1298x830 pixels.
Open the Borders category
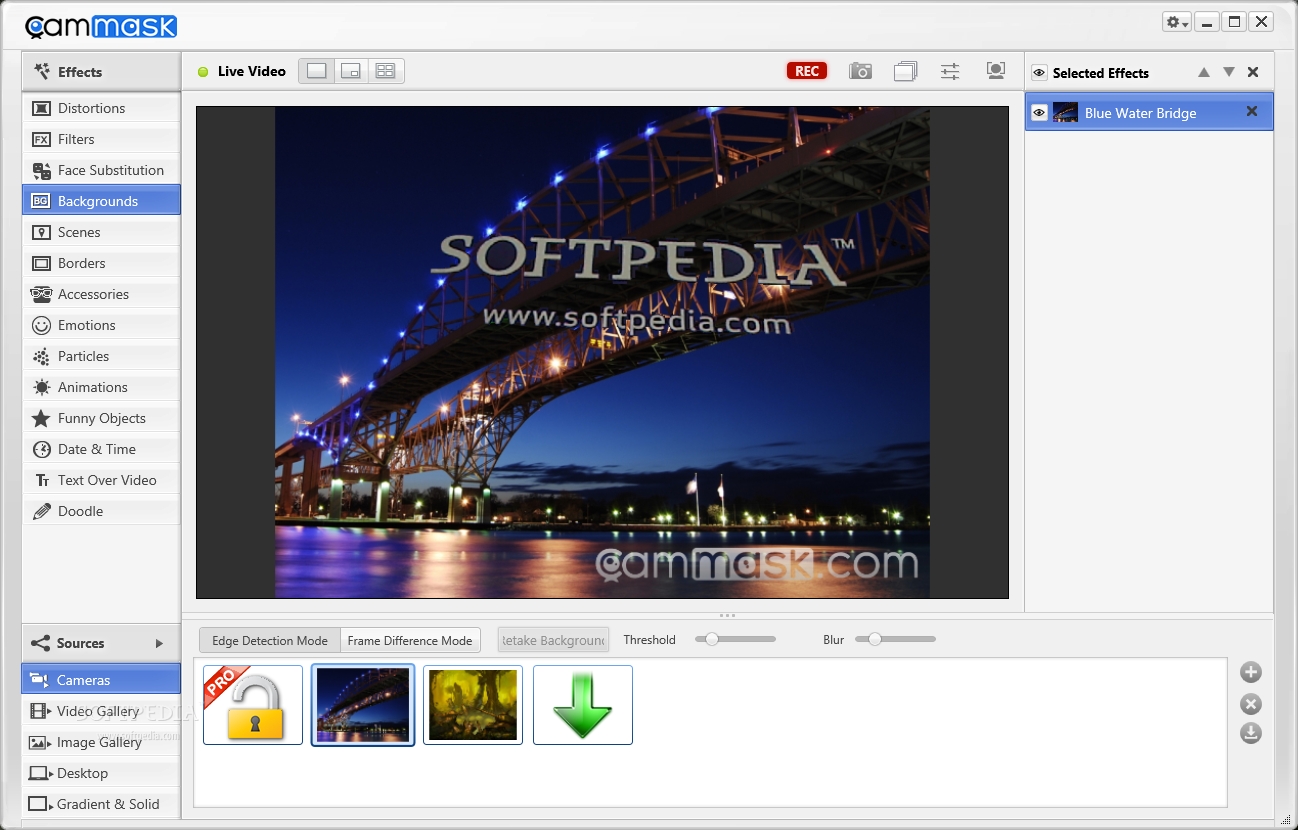pyautogui.click(x=101, y=263)
